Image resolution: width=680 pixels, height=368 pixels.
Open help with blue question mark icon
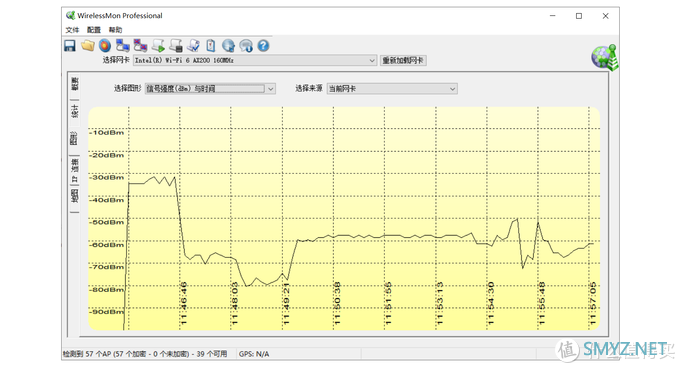[x=263, y=46]
